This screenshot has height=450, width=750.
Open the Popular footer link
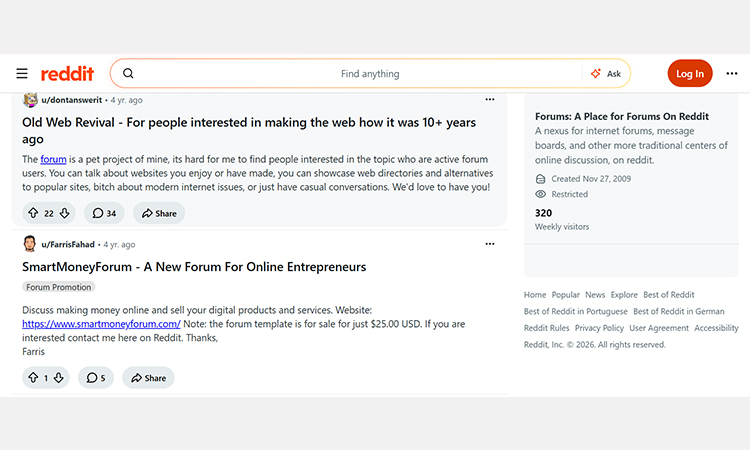tap(565, 295)
